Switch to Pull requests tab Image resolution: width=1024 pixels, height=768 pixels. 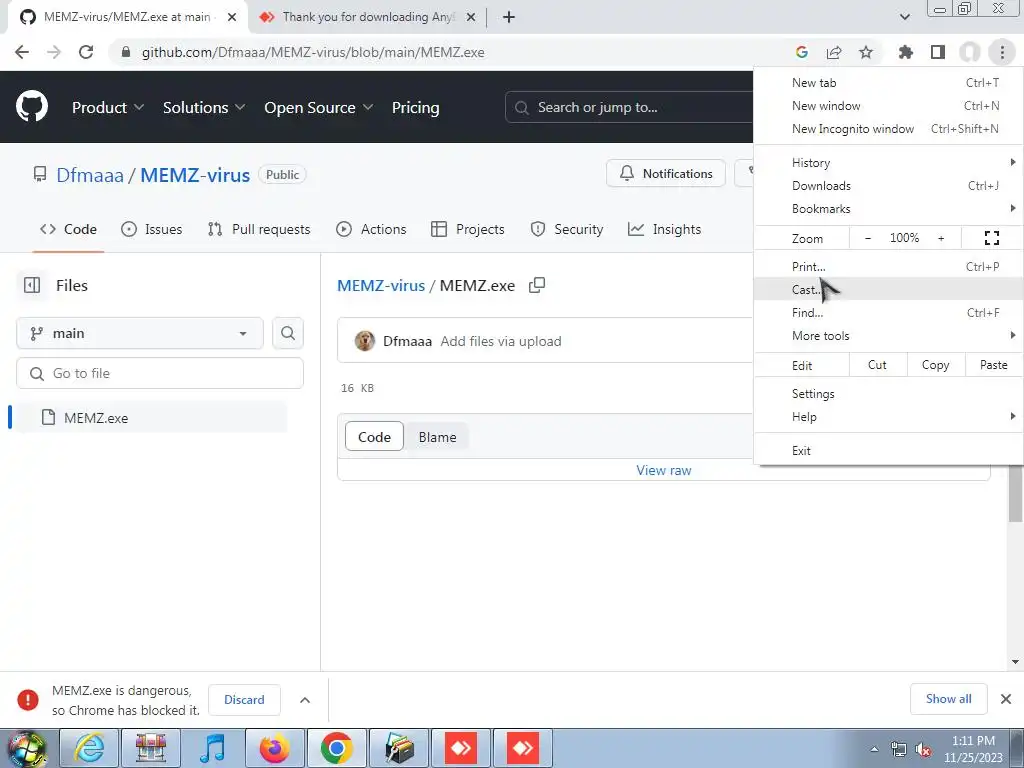(259, 229)
